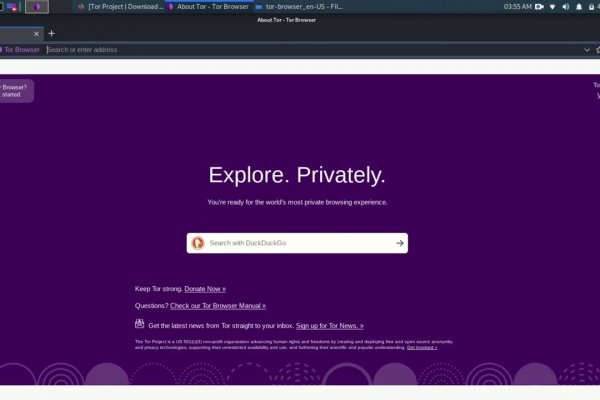The image size is (600, 400).
Task: Focus the Search with DuckDuckGo field
Action: [298, 243]
